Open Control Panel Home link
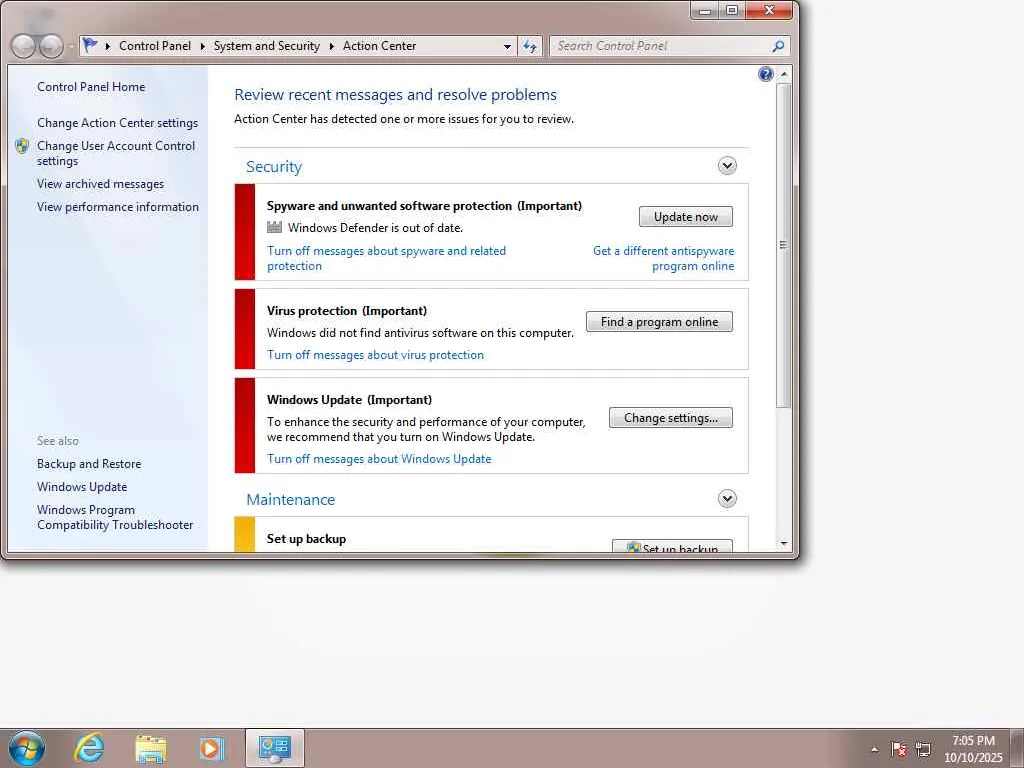Viewport: 1024px width, 768px height. 91,87
